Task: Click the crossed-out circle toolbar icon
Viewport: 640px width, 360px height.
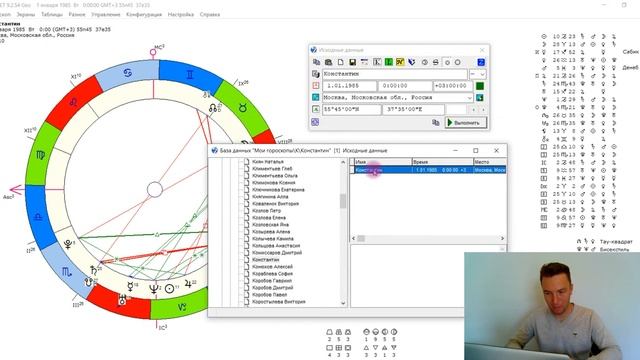Action: point(436,62)
